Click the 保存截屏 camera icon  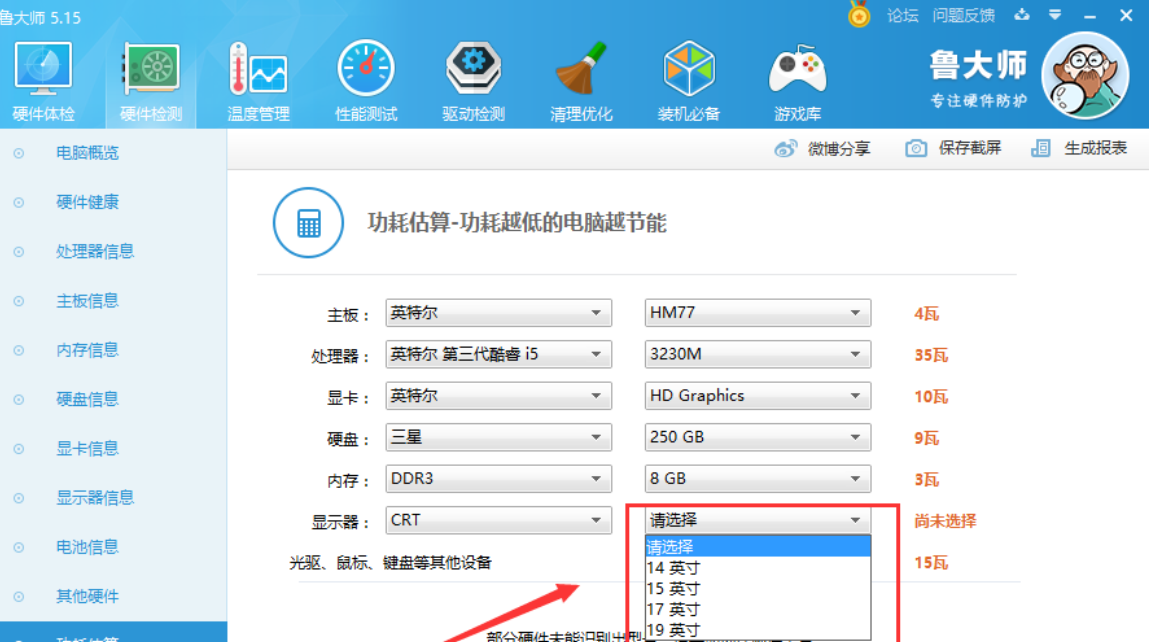(916, 148)
